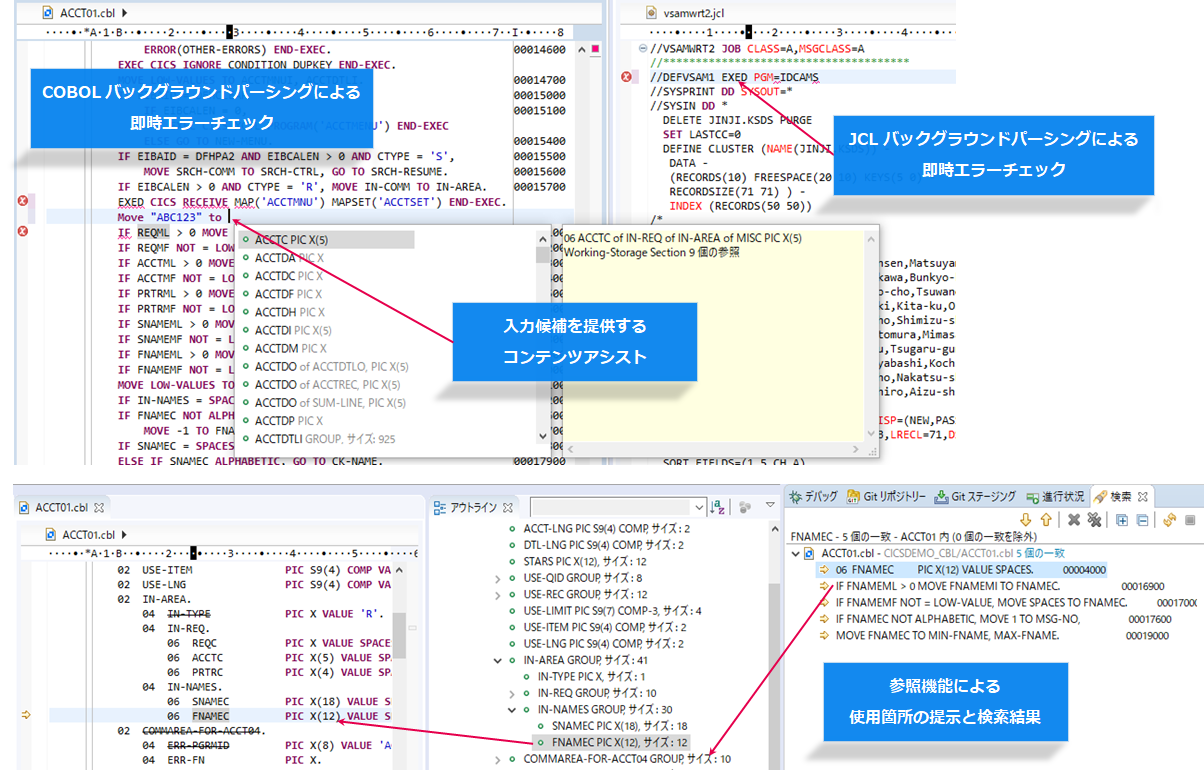The height and width of the screenshot is (770, 1204).
Task: Click EXED on the //DEFVSAM1 JCL line
Action: [734, 77]
